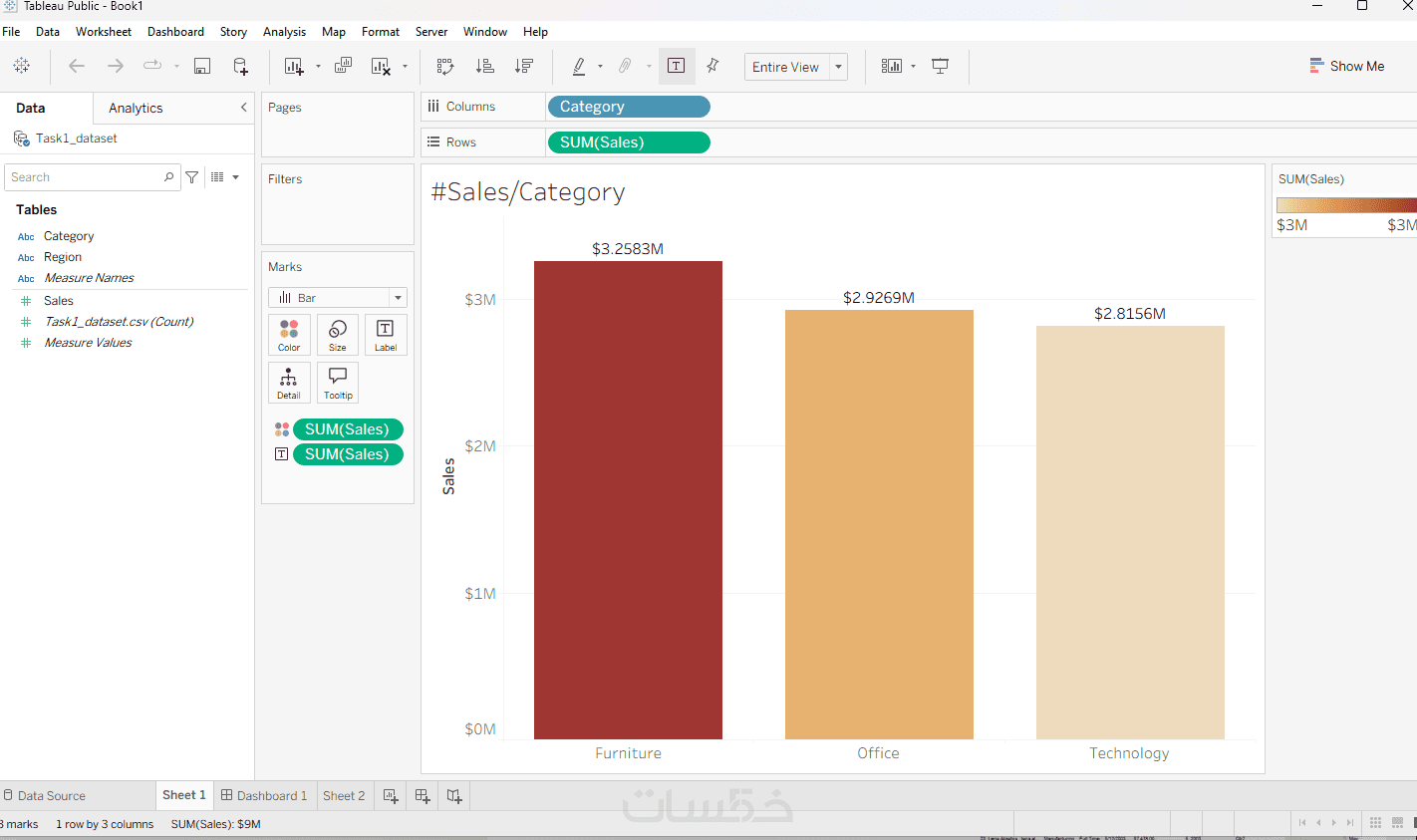Click the SUM(Sales) label pill in Marks

click(x=348, y=454)
